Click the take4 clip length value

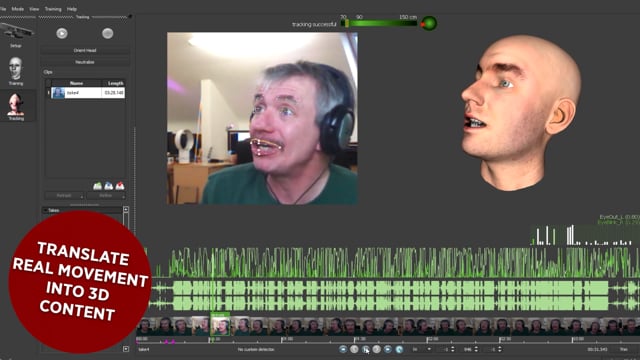(113, 93)
